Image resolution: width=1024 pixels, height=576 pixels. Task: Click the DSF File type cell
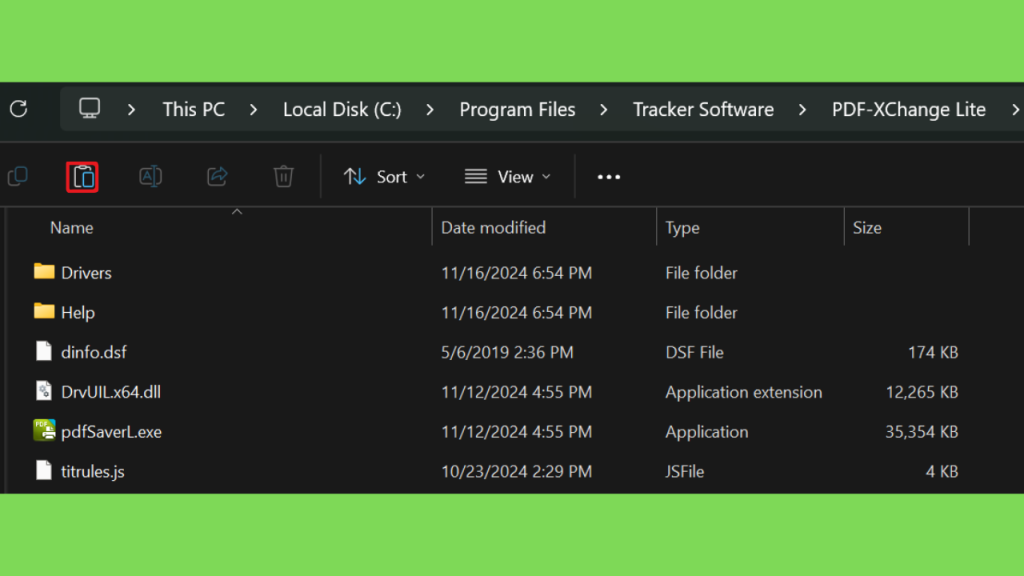[694, 352]
